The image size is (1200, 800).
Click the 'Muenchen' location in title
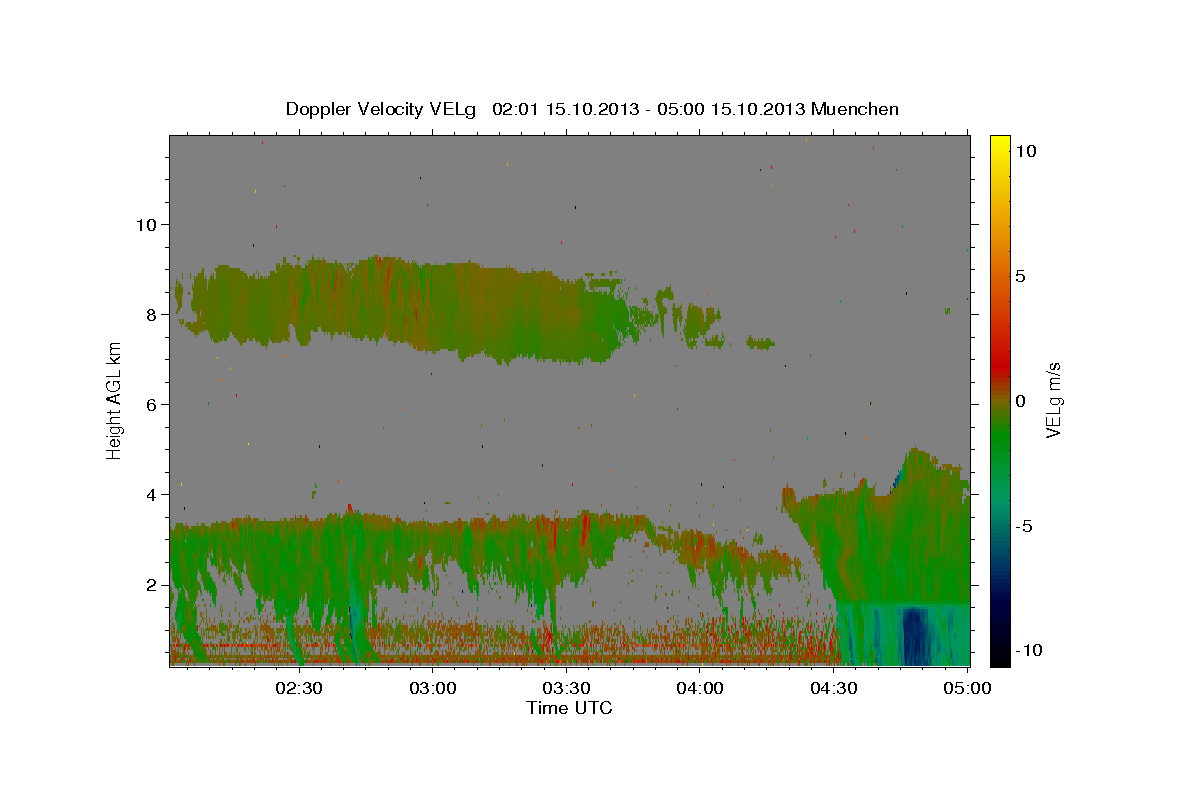coord(855,109)
